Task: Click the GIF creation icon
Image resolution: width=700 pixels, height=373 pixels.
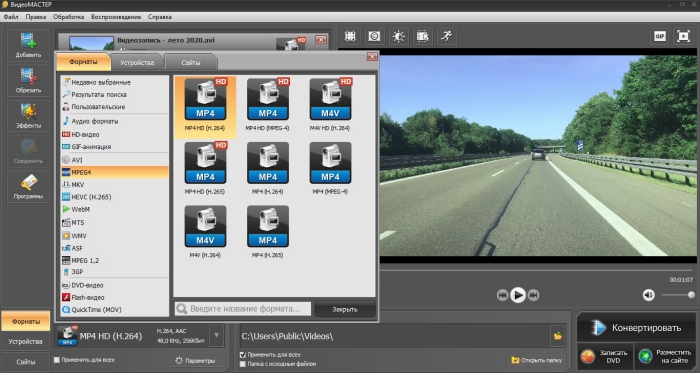Action: point(659,36)
